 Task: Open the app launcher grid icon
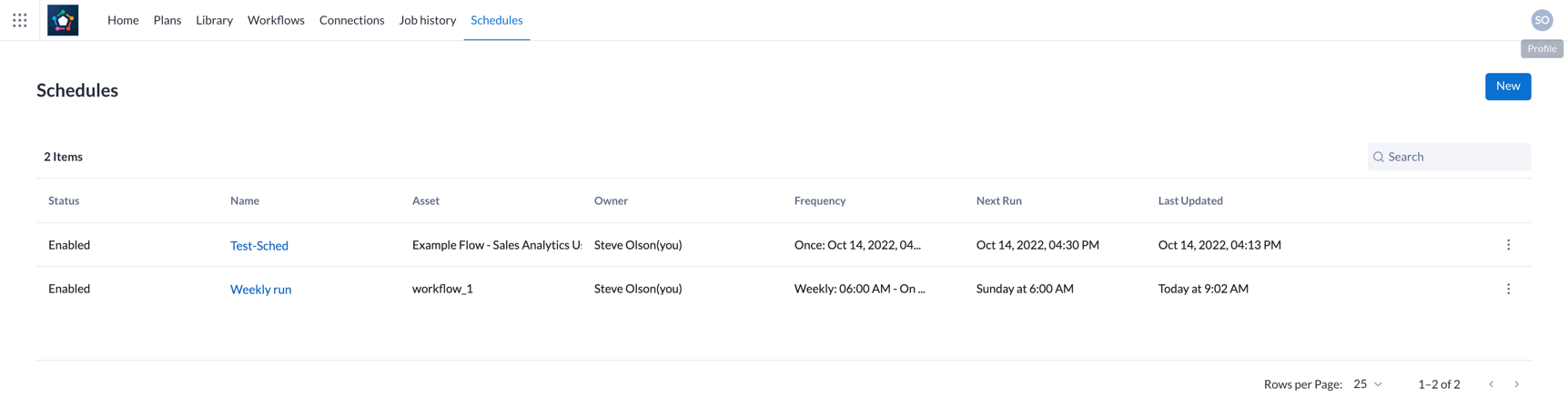click(20, 20)
